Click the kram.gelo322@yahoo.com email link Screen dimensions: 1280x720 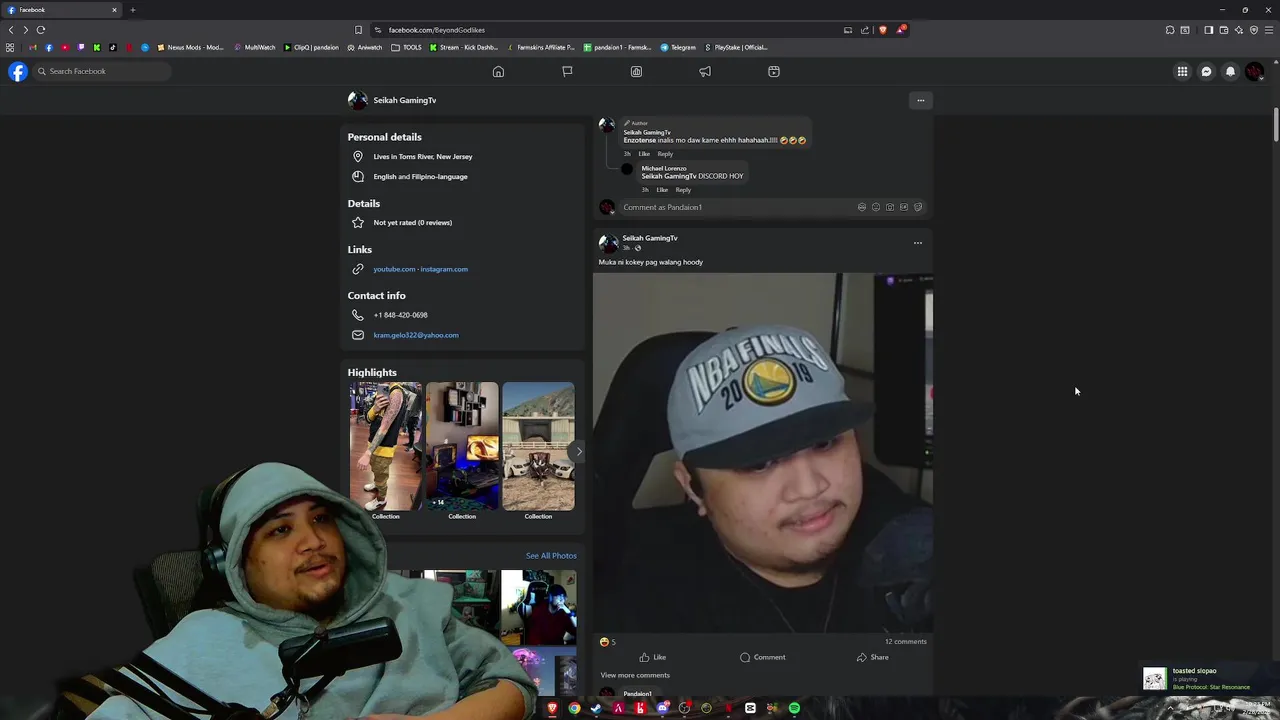click(416, 335)
